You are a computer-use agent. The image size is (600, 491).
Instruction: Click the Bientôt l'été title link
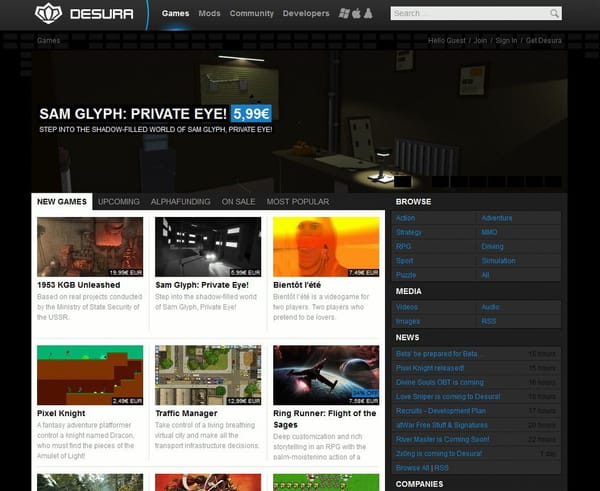pyautogui.click(x=297, y=285)
